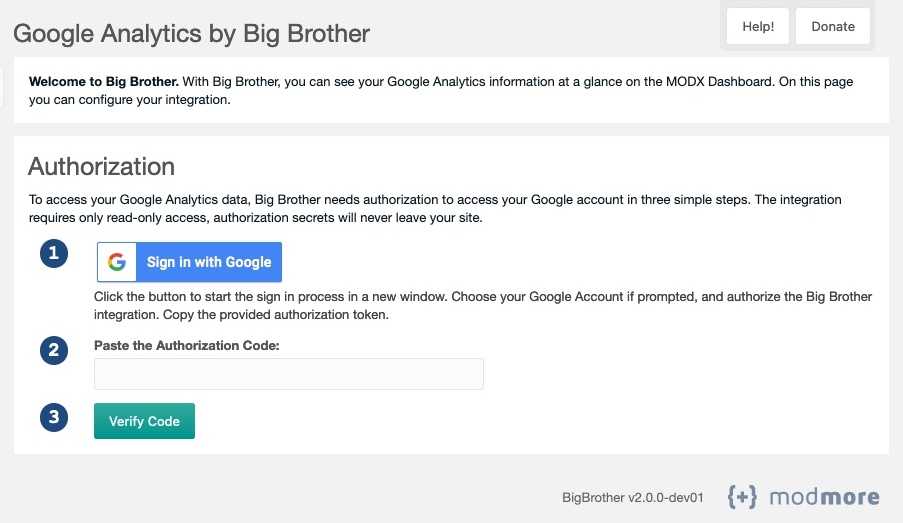
Task: Click the step 2 number badge
Action: click(54, 350)
